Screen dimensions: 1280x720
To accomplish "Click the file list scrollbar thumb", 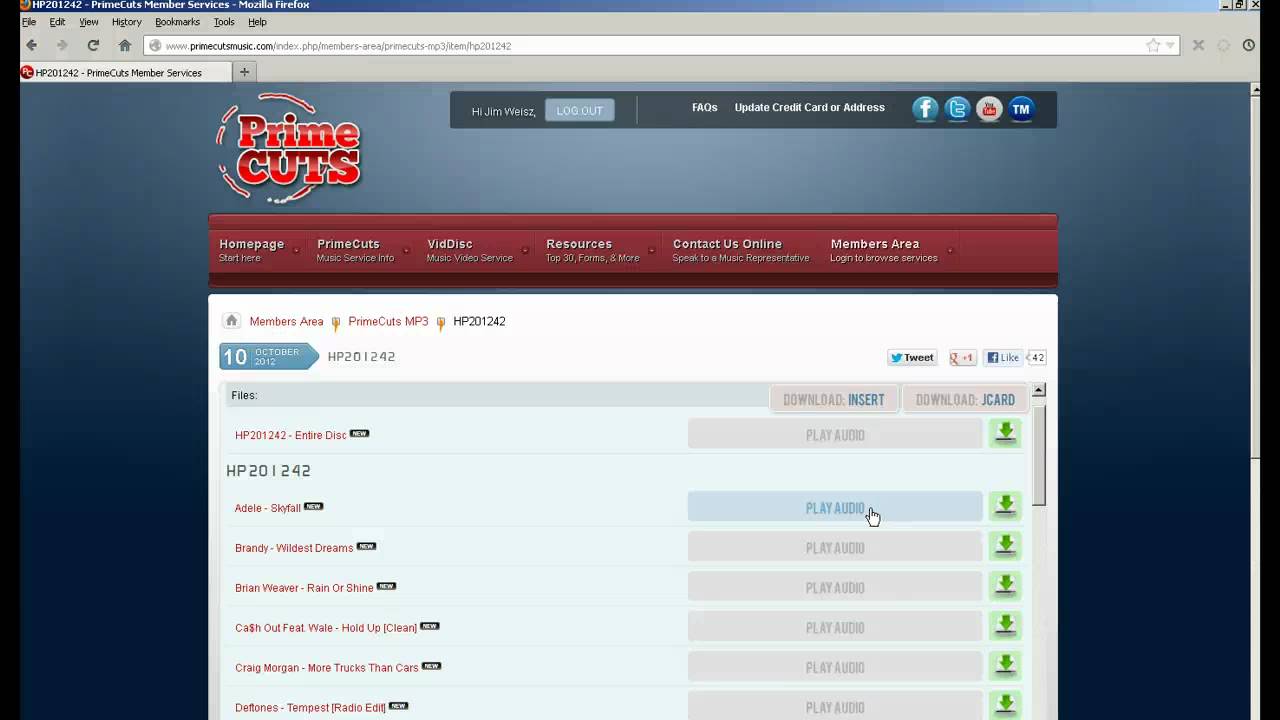I will pos(1039,455).
